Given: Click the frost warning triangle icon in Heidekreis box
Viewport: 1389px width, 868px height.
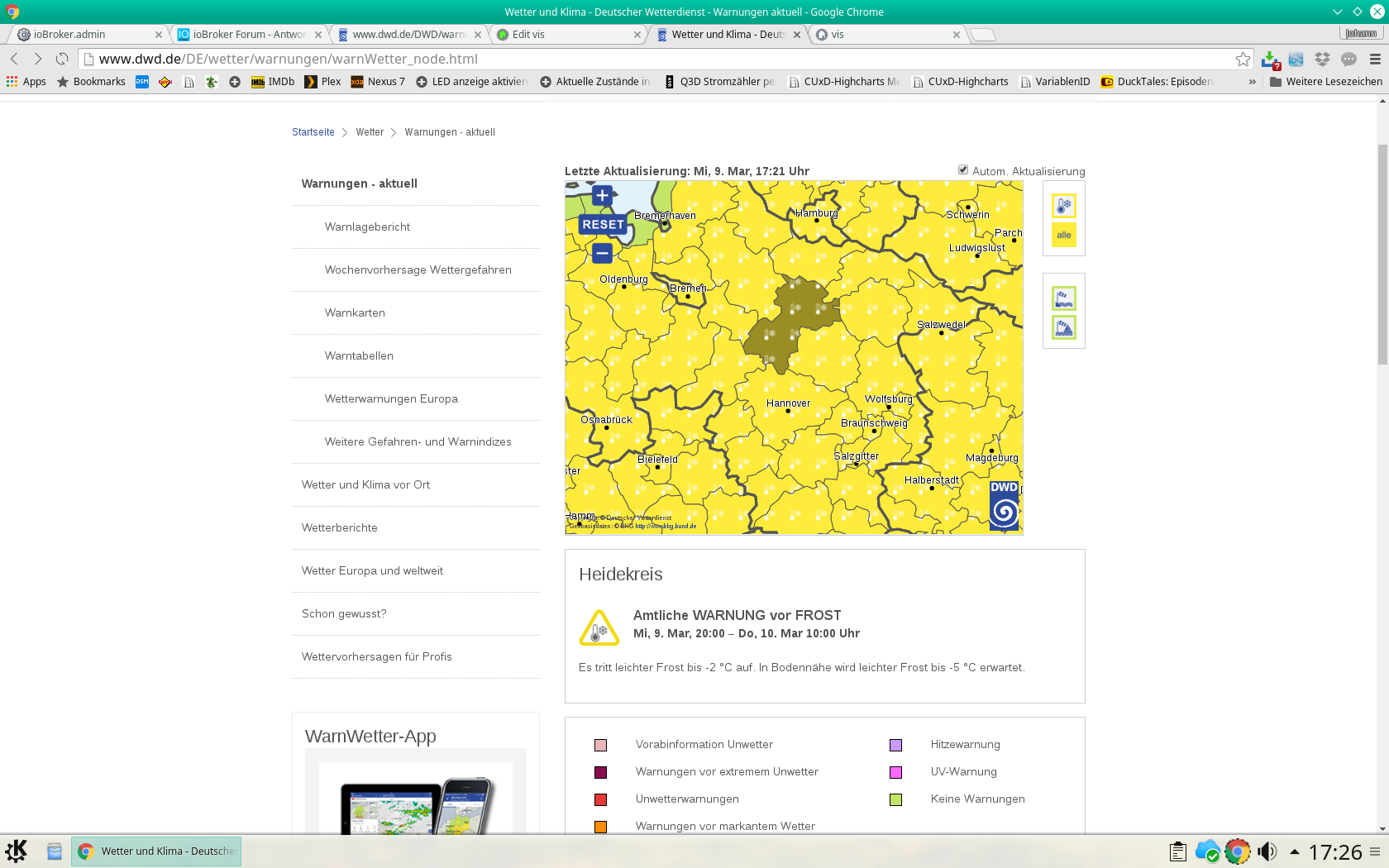Looking at the screenshot, I should click(x=599, y=628).
